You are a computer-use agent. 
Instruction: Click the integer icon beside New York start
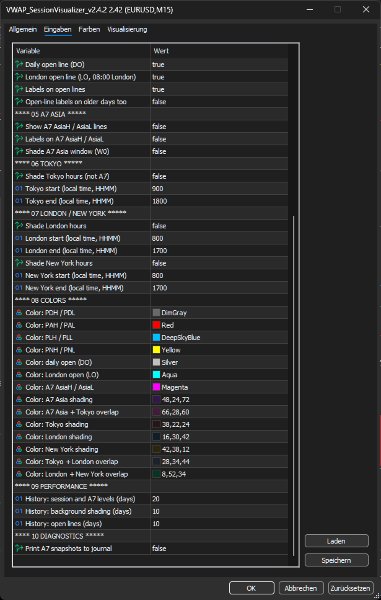19,276
